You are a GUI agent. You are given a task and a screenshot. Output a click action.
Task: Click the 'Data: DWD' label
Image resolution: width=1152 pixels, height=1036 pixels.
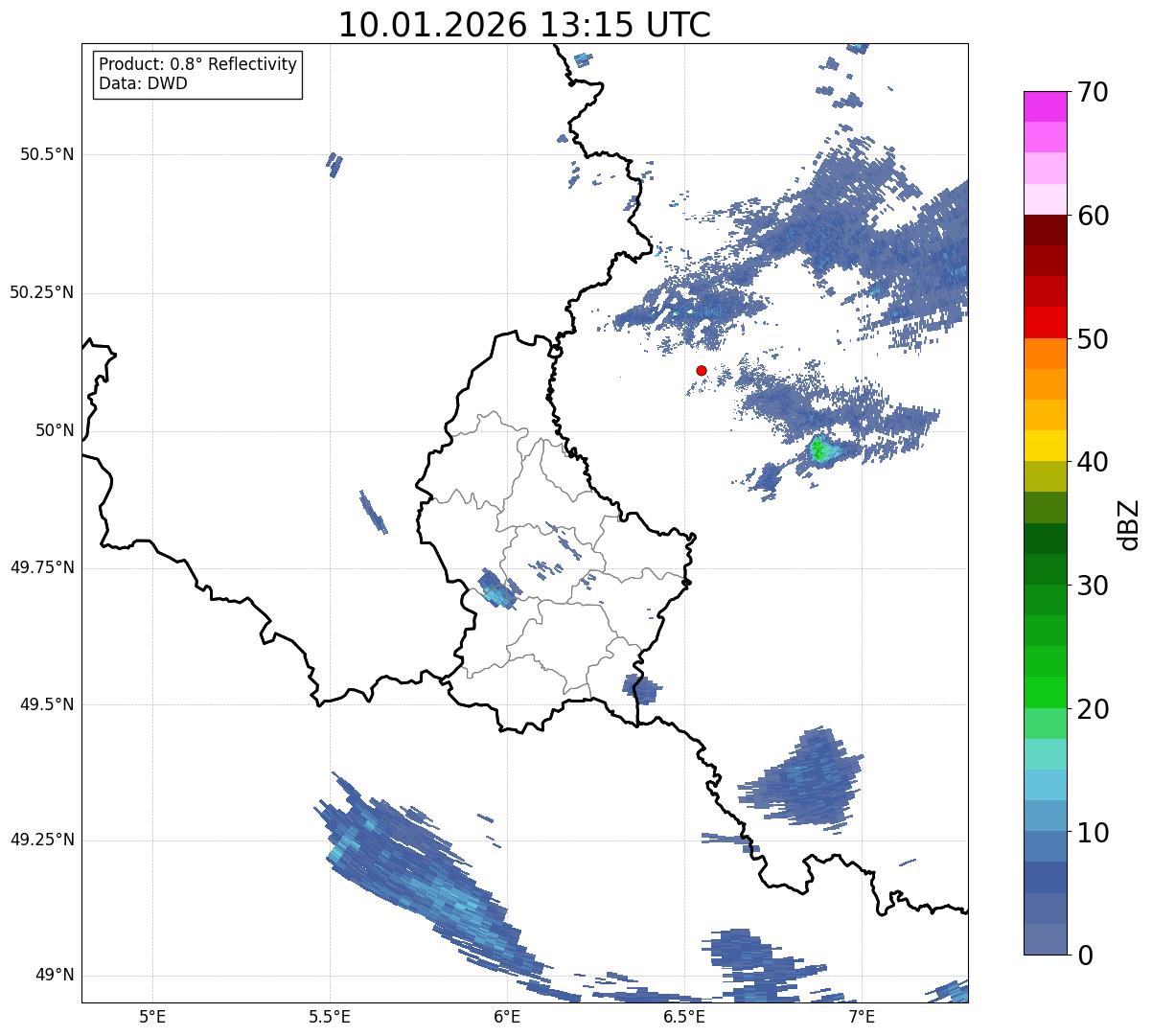[143, 83]
